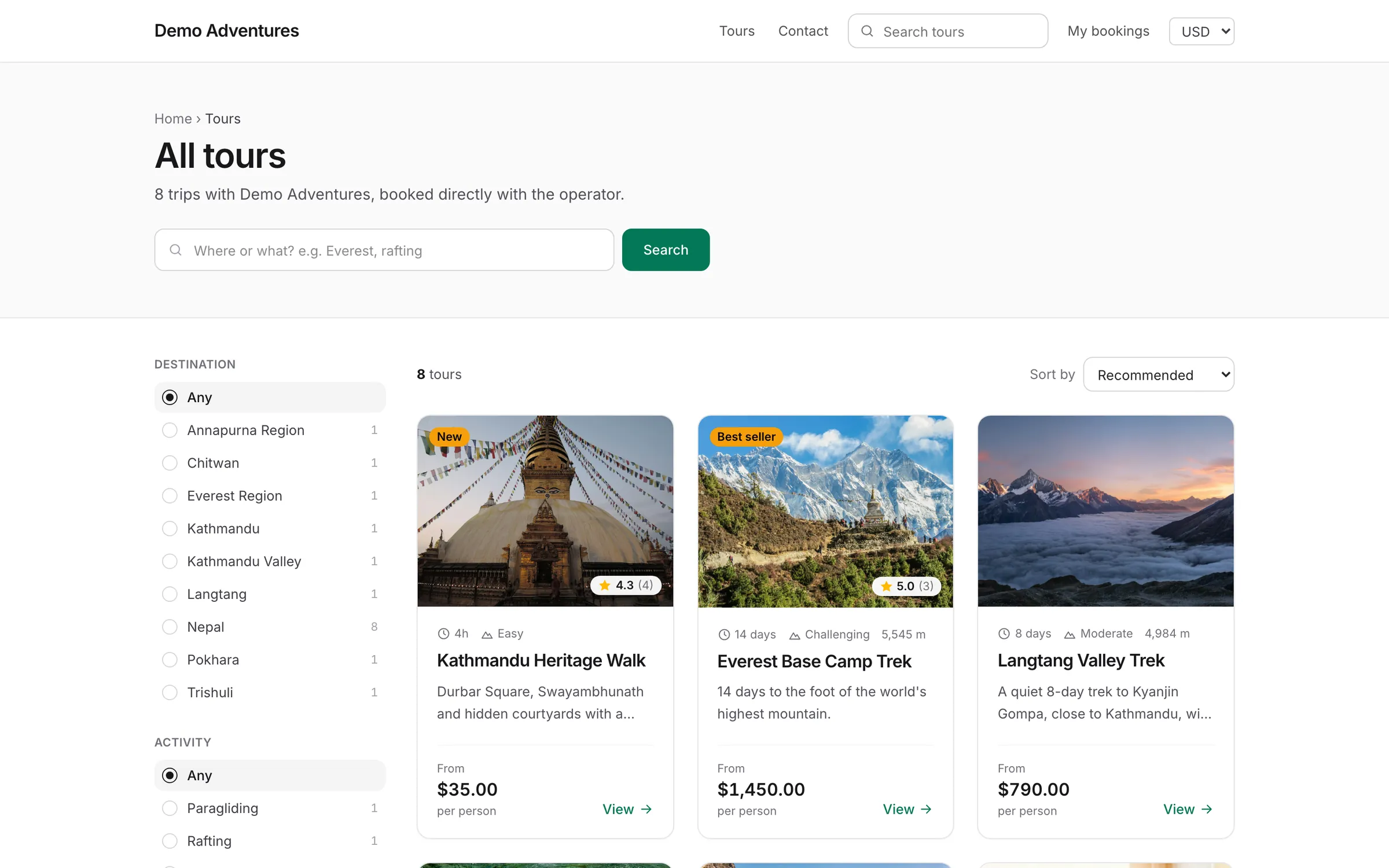Open the Langtang Valley Trek photo

pos(1105,511)
